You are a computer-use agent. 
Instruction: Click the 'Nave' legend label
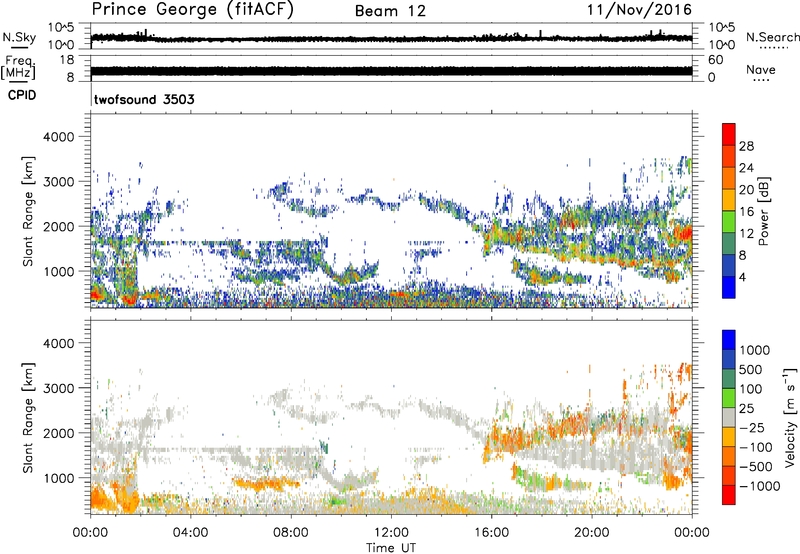click(x=761, y=69)
